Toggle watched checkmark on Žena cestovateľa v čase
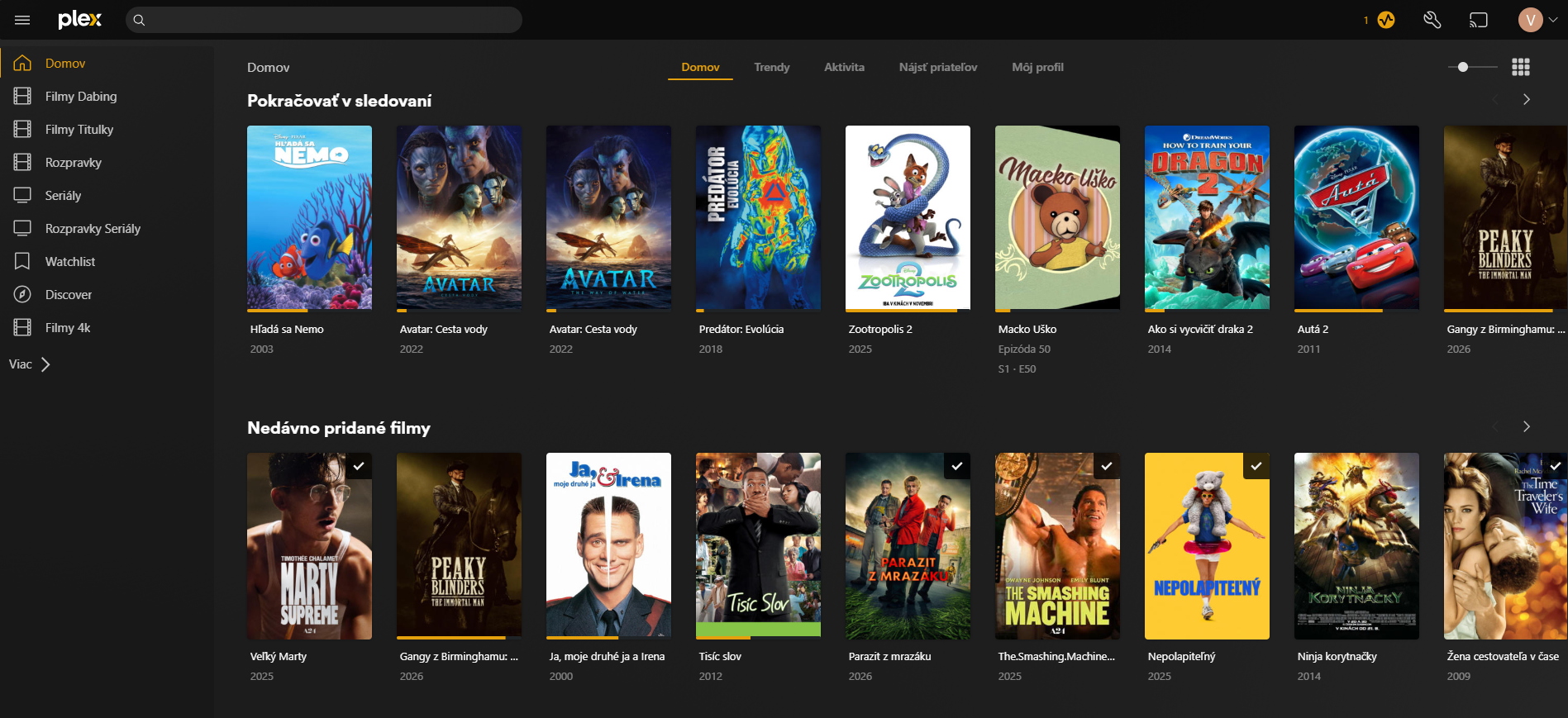 click(1556, 466)
